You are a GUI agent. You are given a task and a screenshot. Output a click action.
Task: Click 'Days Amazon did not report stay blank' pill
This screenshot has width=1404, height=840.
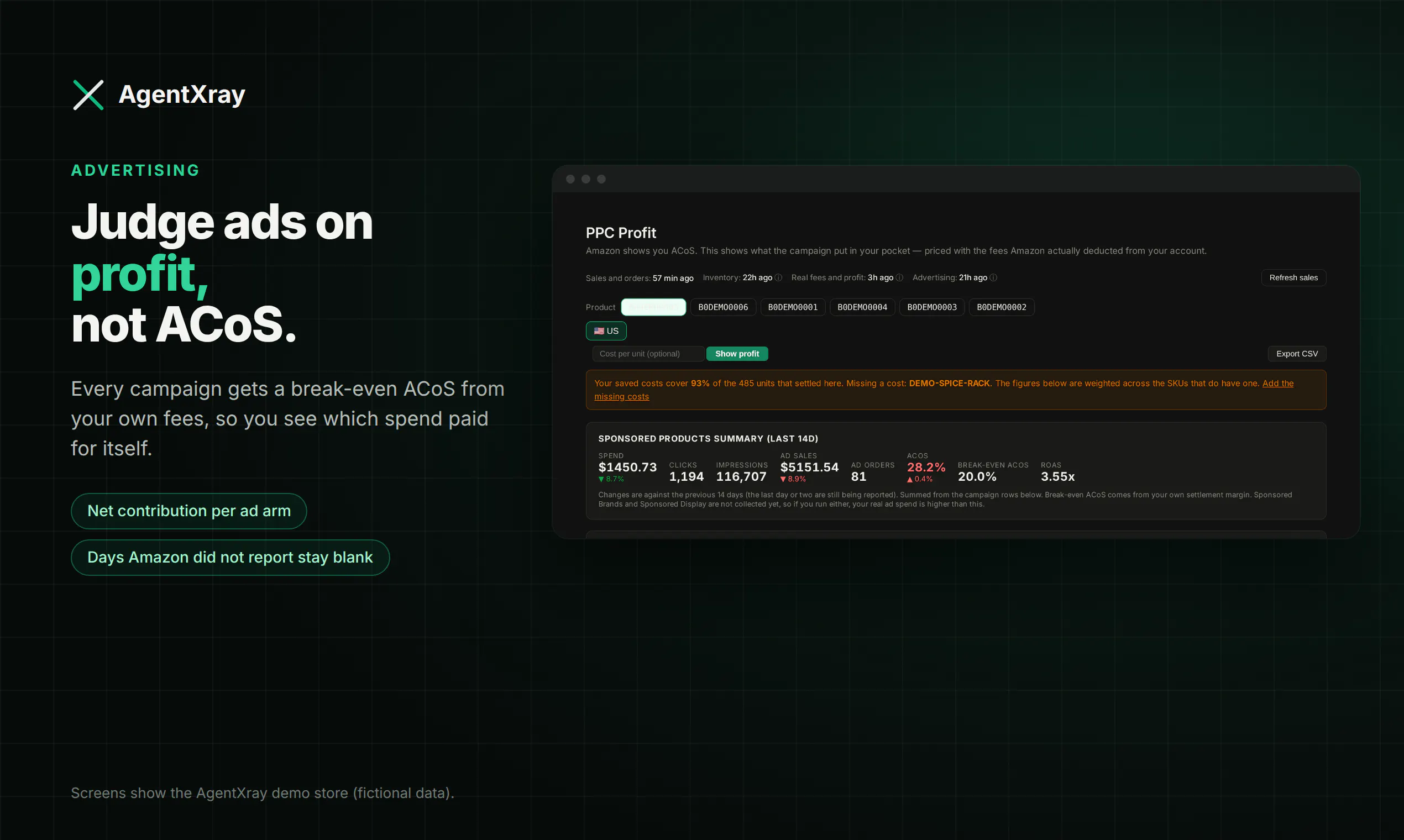tap(230, 558)
